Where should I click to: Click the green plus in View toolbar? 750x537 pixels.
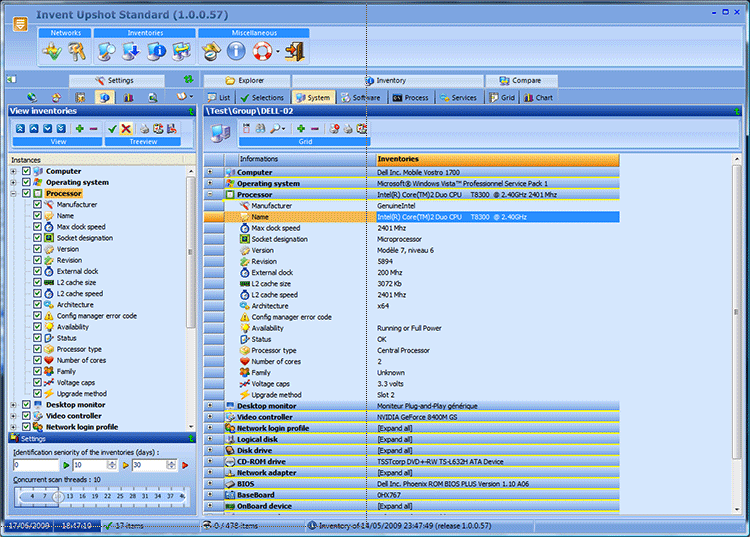(x=79, y=129)
